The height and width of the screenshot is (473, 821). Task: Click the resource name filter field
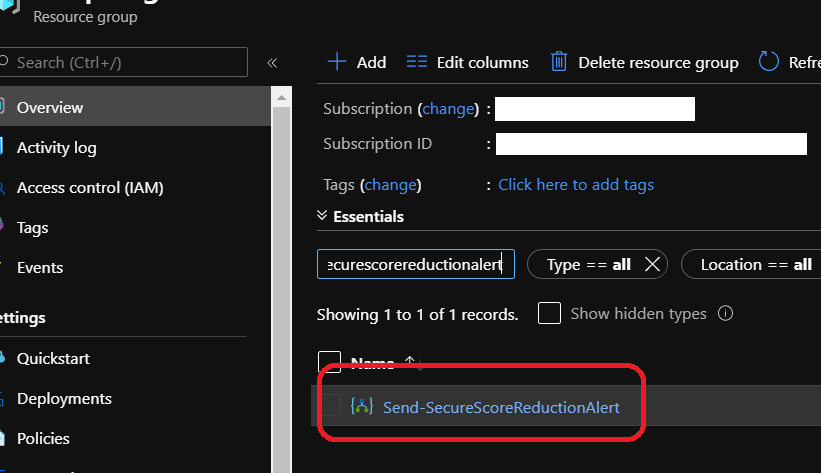click(x=415, y=264)
